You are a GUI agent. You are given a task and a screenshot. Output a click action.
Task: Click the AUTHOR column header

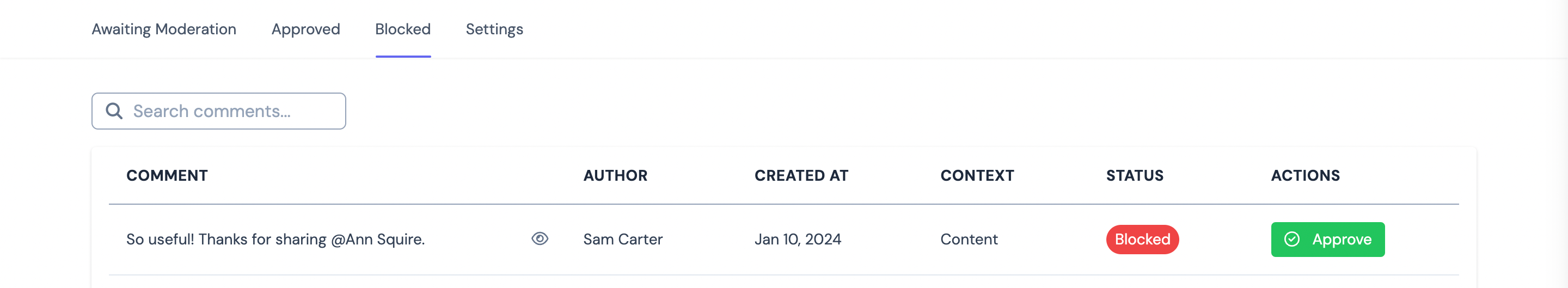[x=615, y=175]
